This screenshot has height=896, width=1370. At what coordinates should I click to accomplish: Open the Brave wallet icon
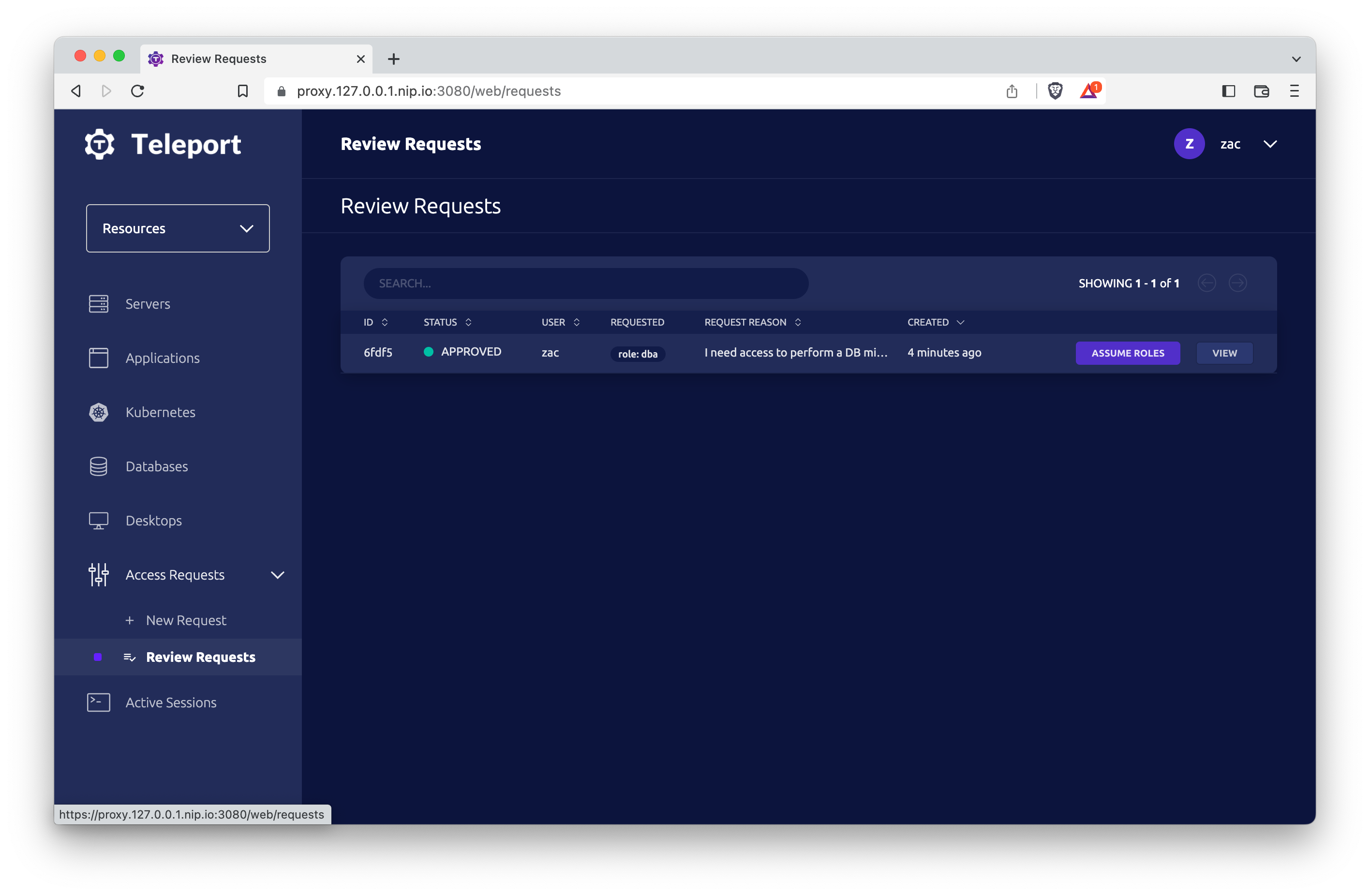[x=1261, y=91]
